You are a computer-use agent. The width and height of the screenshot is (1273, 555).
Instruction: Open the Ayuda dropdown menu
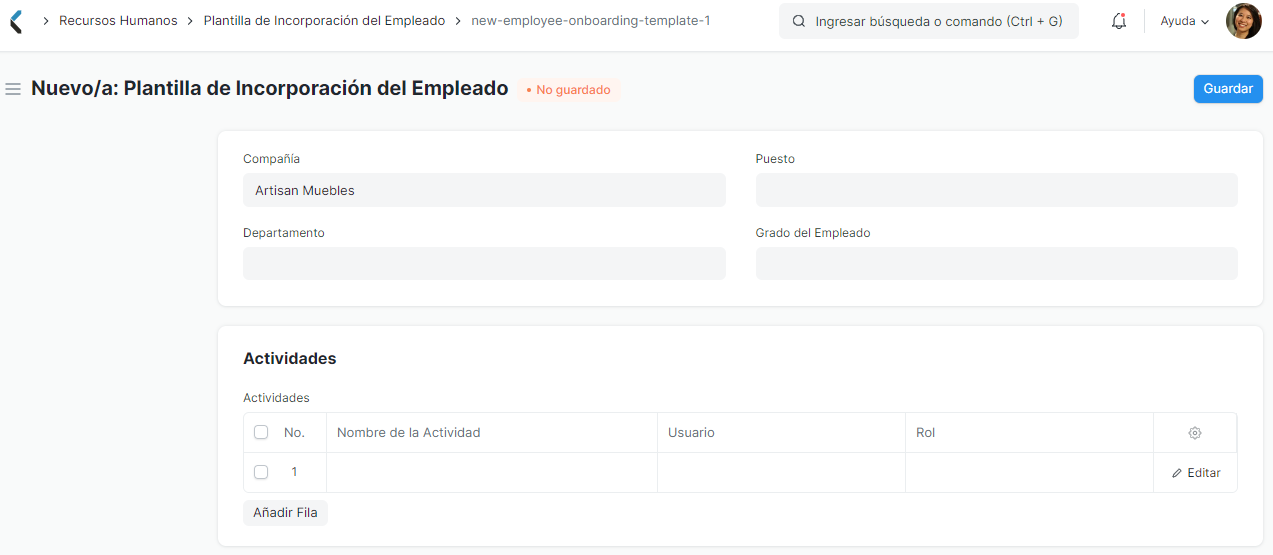pyautogui.click(x=1184, y=21)
